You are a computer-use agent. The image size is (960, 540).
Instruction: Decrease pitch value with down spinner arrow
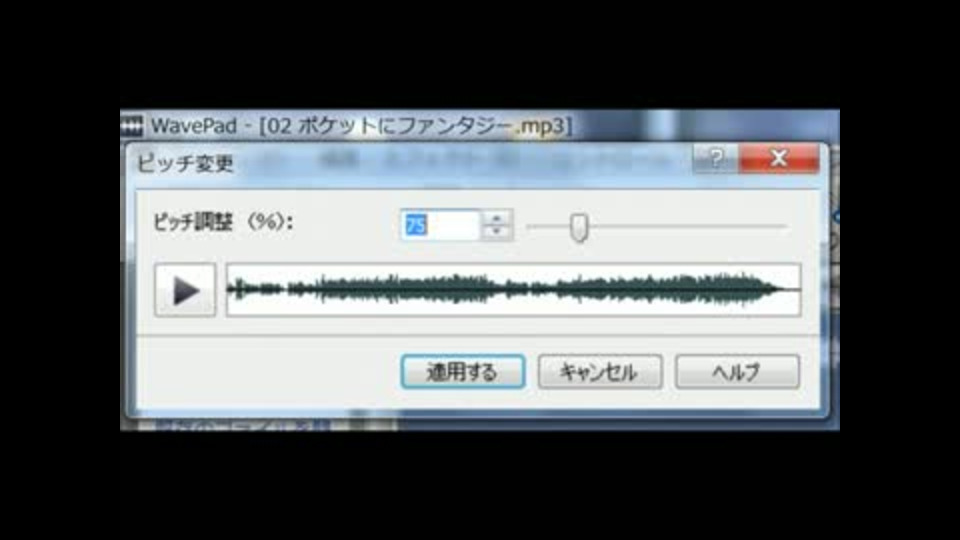[497, 233]
